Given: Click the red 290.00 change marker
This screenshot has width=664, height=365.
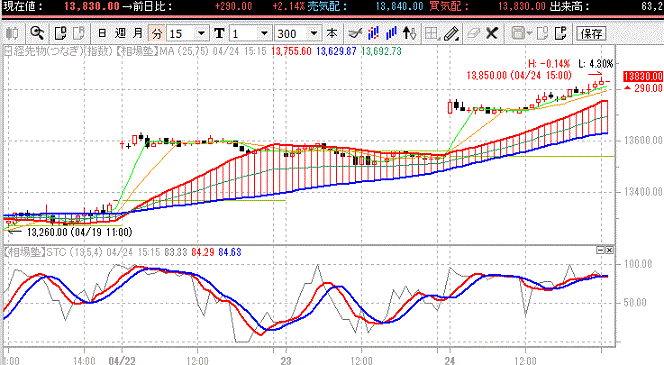Looking at the screenshot, I should click(644, 88).
